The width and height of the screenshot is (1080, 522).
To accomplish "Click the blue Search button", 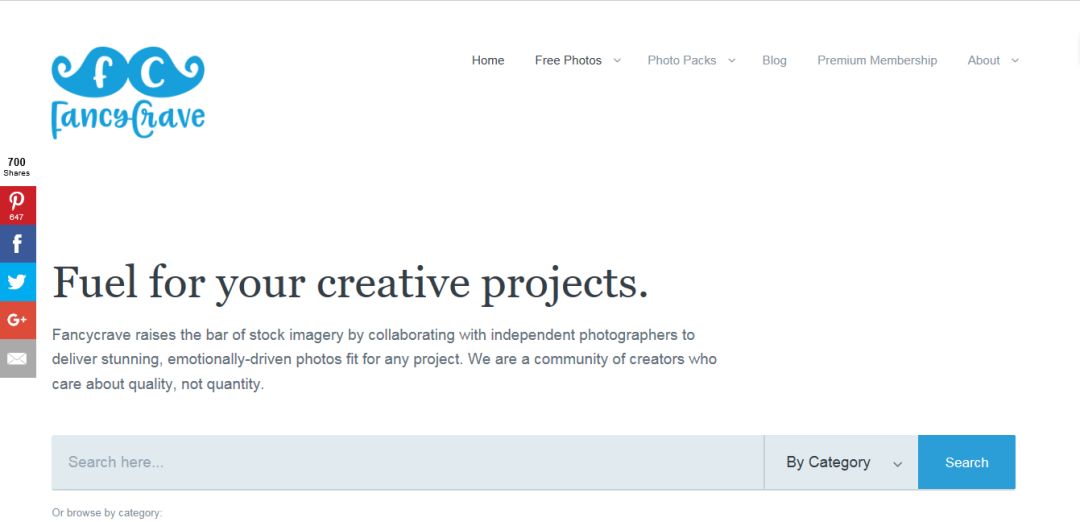I will click(966, 463).
